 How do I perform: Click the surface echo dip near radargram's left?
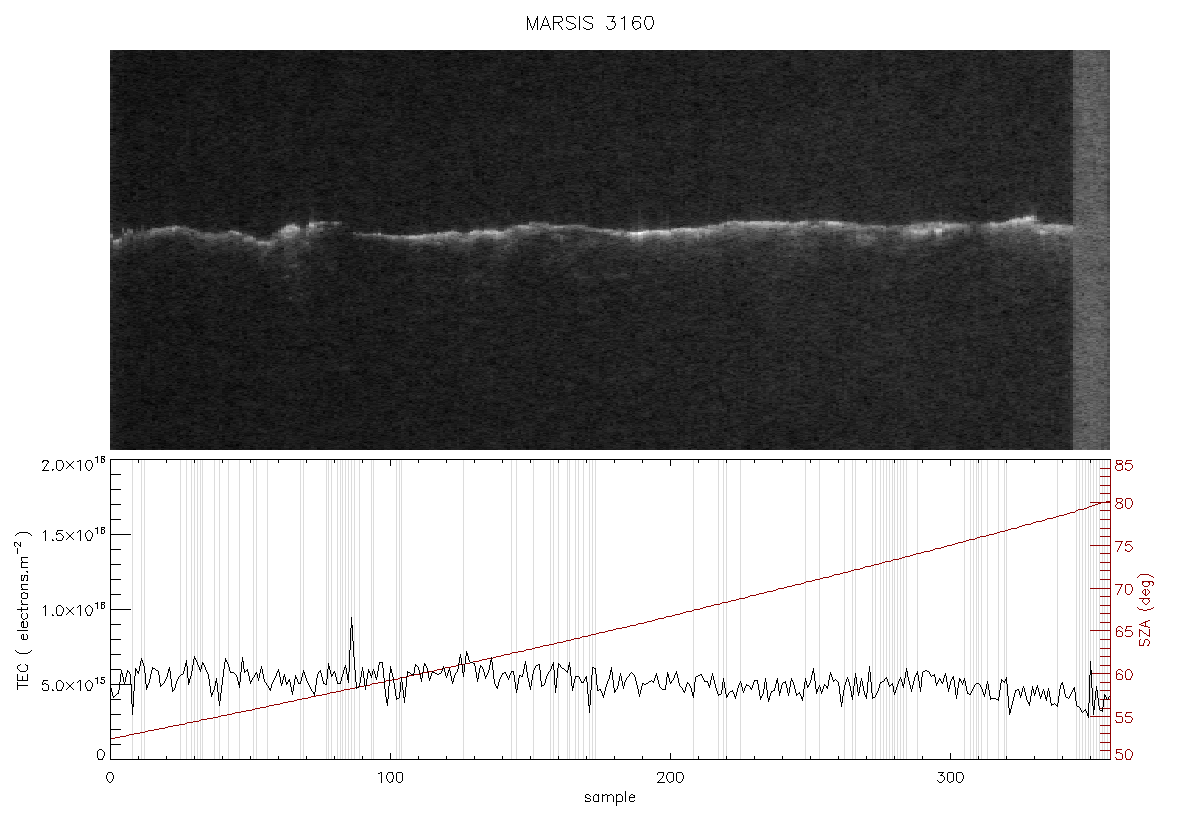point(264,242)
